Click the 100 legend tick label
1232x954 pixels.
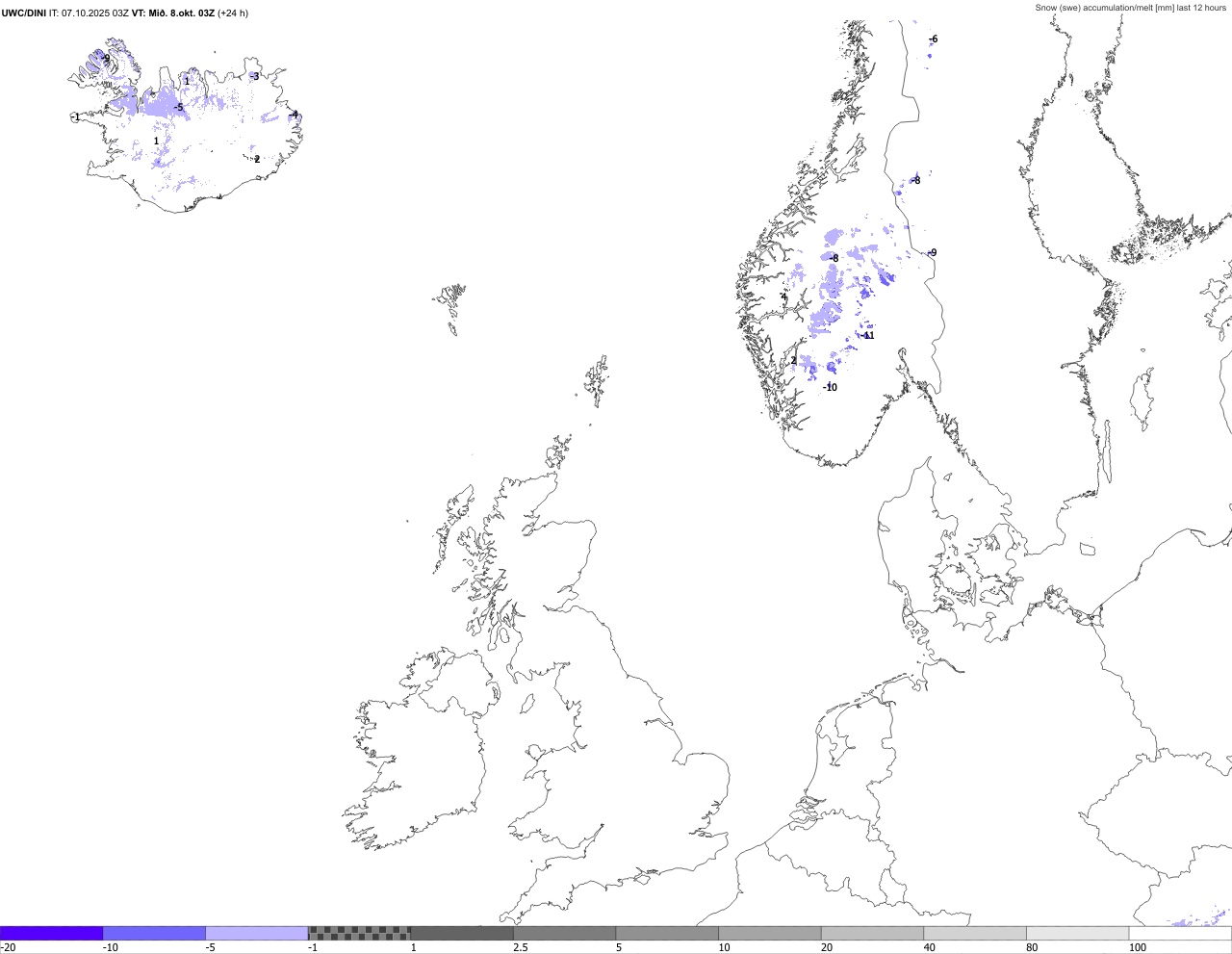(1138, 947)
